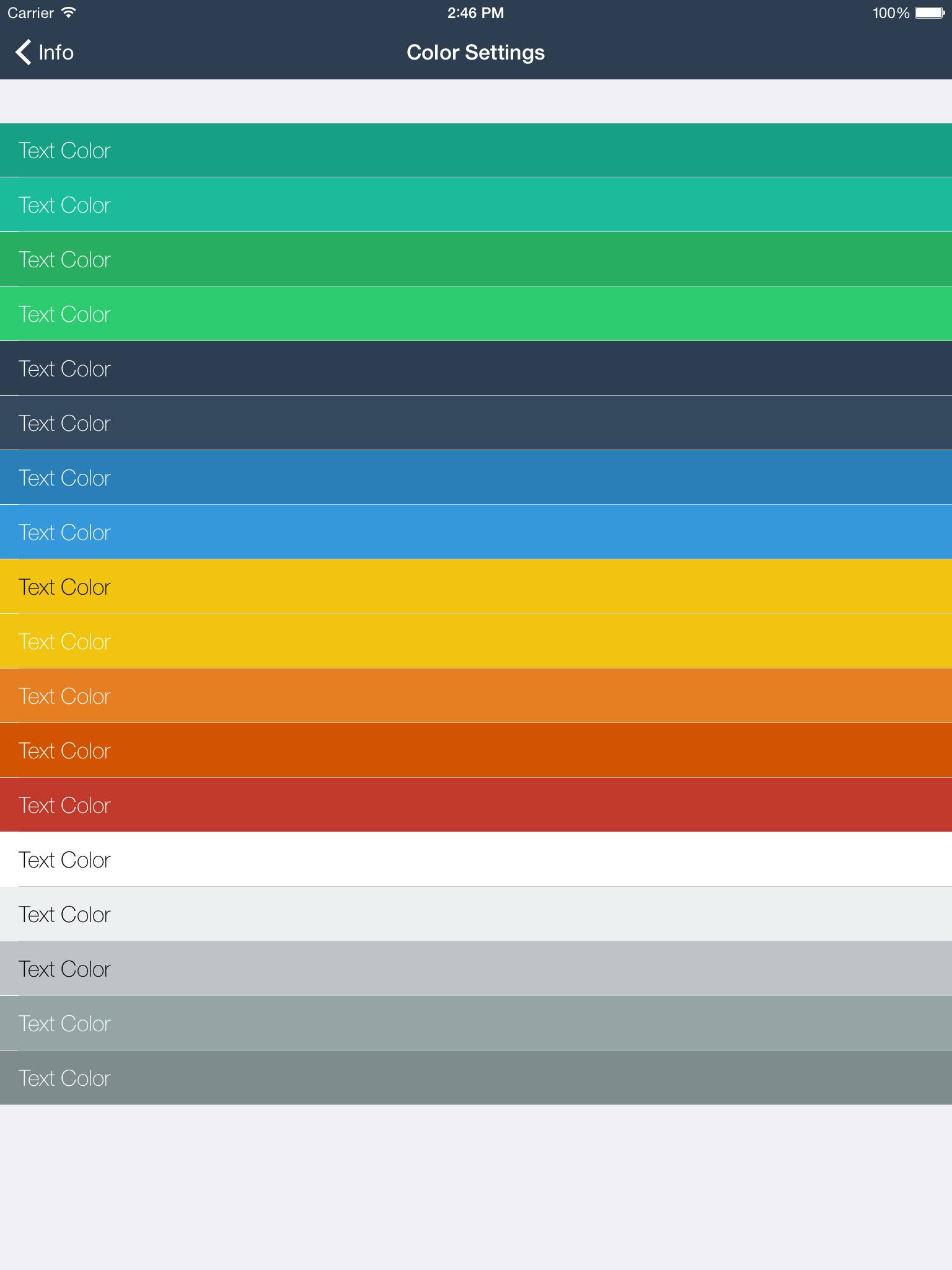The width and height of the screenshot is (952, 1270).
Task: Tap the back chevron icon
Action: pyautogui.click(x=24, y=53)
